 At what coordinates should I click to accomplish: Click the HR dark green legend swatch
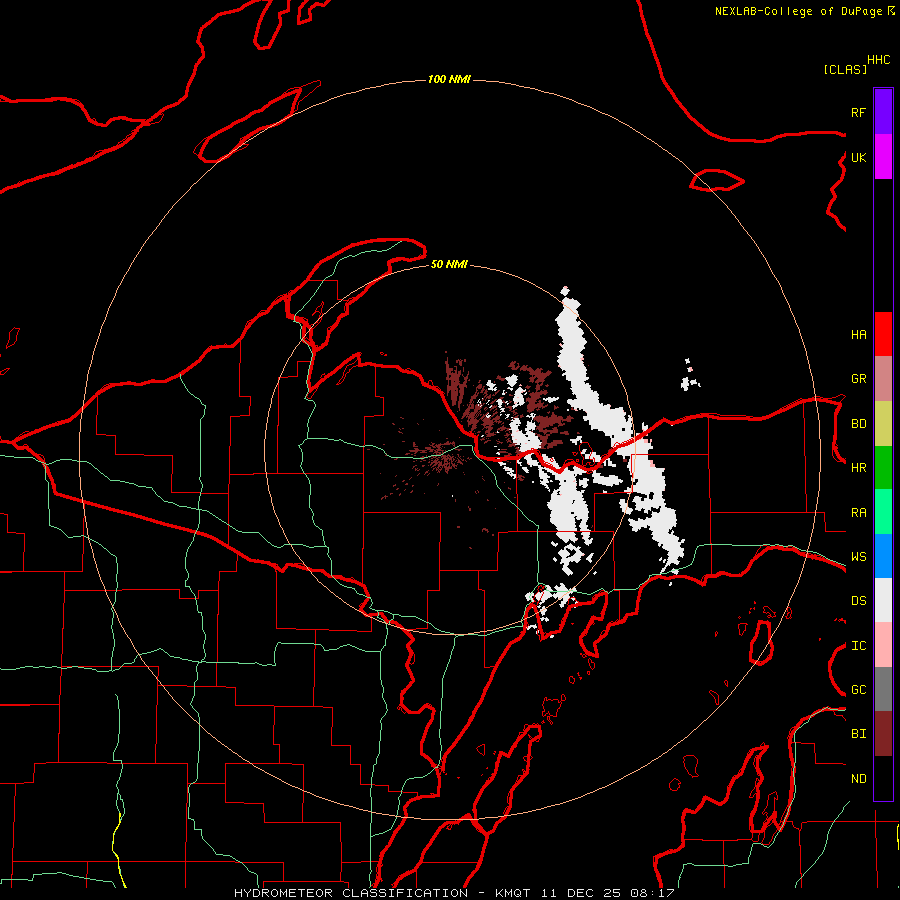tap(883, 468)
